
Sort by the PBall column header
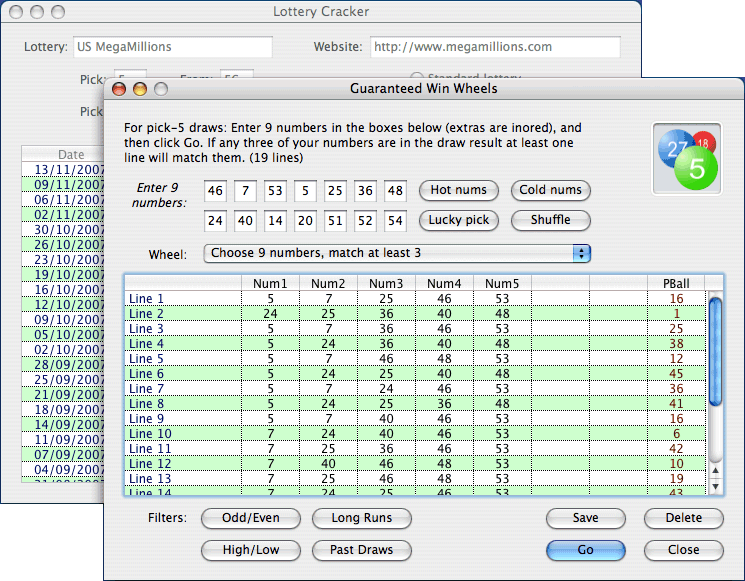tap(676, 284)
